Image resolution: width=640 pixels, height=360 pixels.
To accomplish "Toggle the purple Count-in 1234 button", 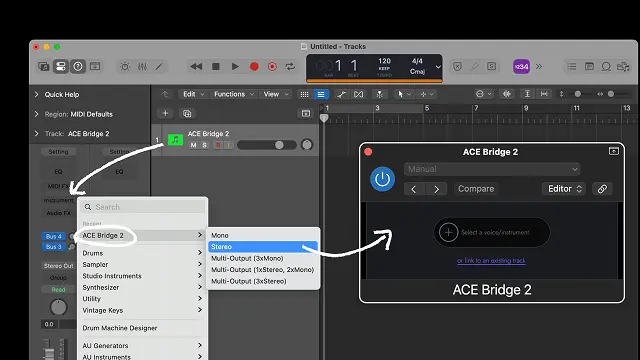I will 521,67.
